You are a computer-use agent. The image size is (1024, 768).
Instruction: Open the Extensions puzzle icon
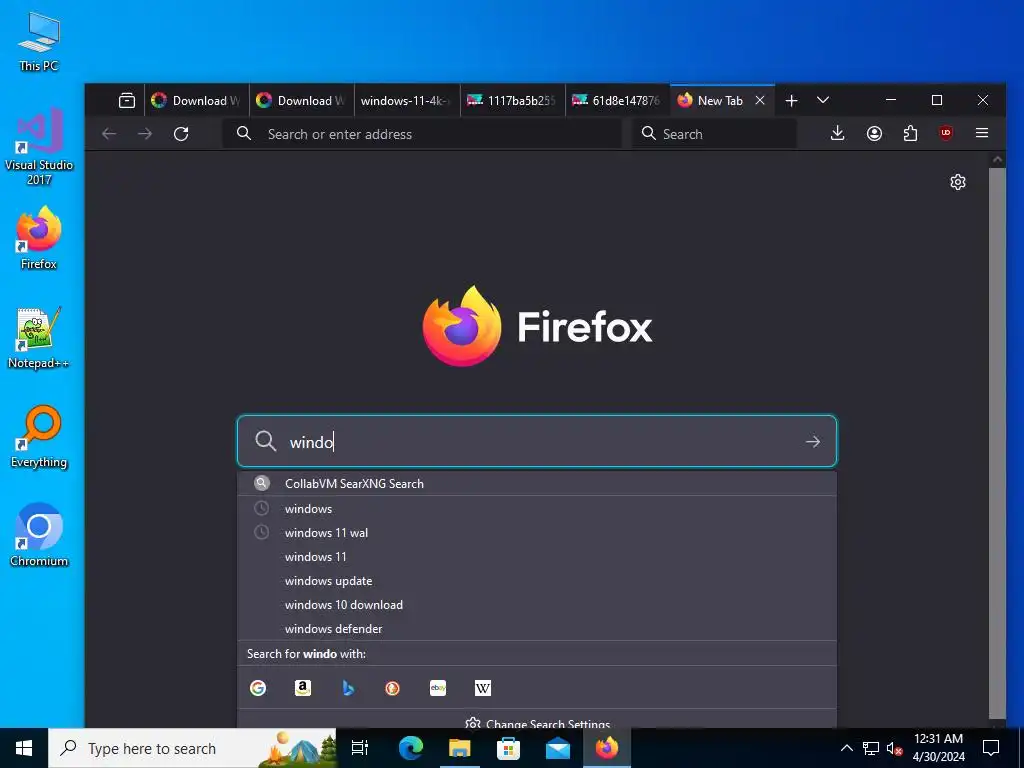click(x=910, y=133)
